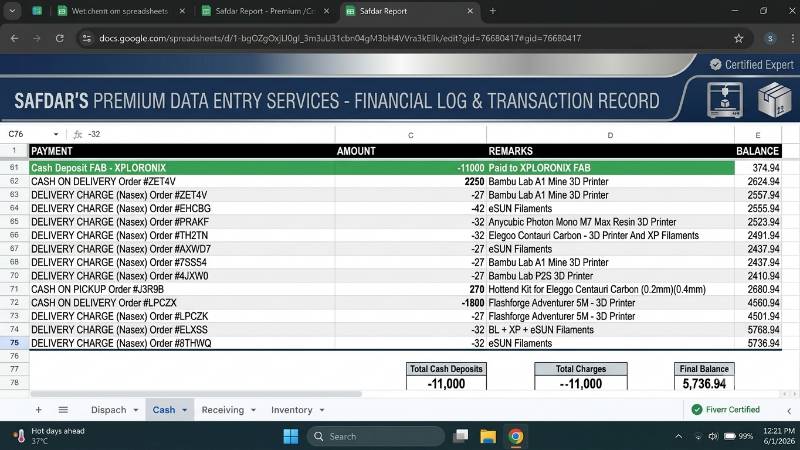The height and width of the screenshot is (450, 800).
Task: Select column C header
Action: tap(411, 135)
